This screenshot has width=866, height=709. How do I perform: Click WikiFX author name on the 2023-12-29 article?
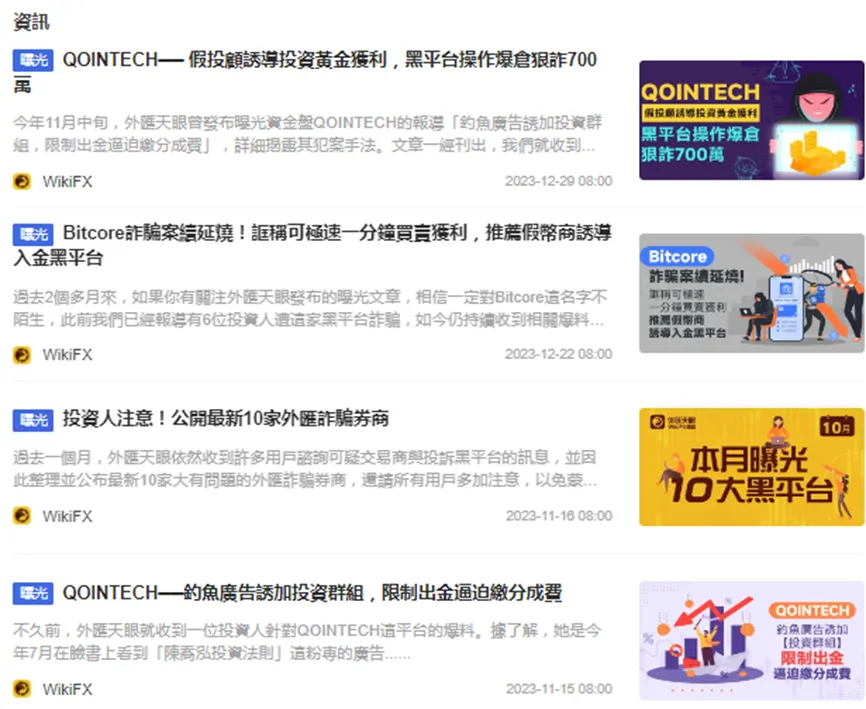click(x=67, y=182)
